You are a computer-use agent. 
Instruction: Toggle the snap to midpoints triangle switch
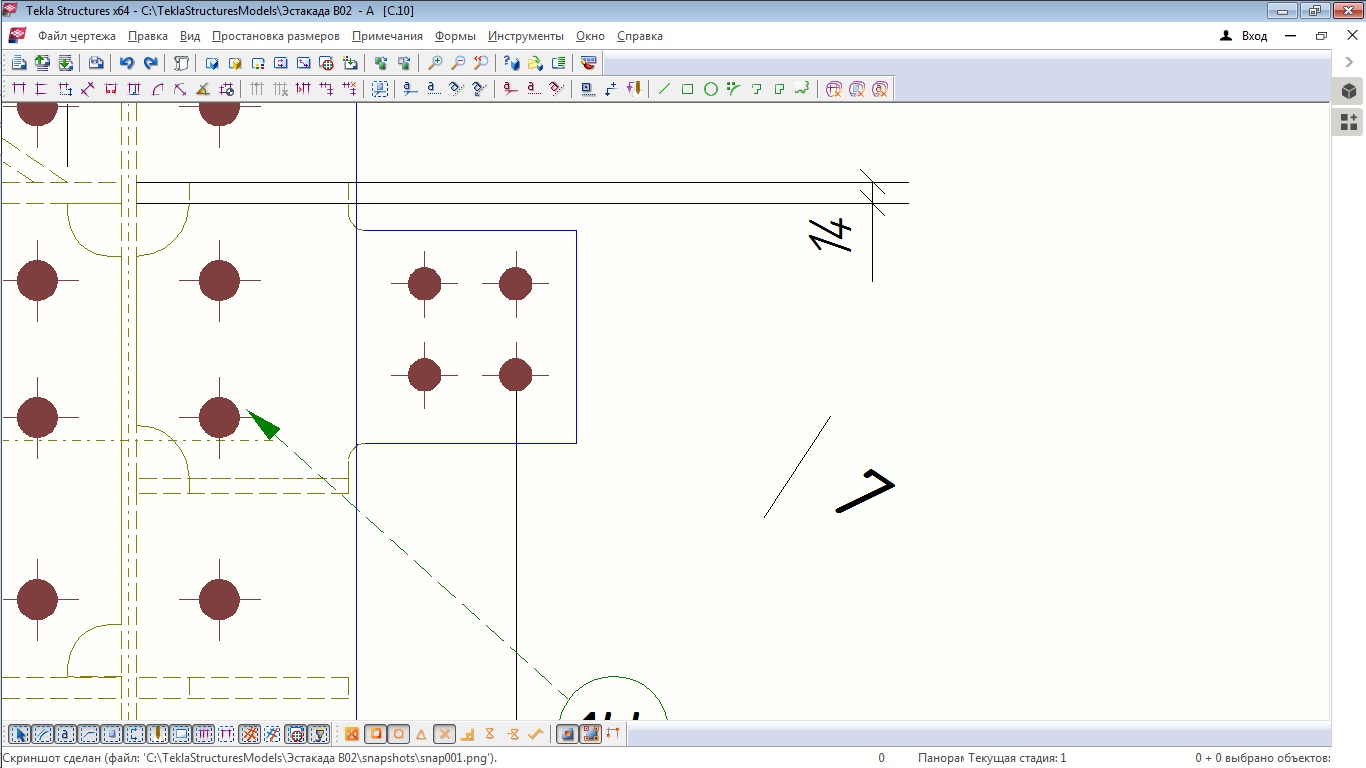pyautogui.click(x=421, y=734)
